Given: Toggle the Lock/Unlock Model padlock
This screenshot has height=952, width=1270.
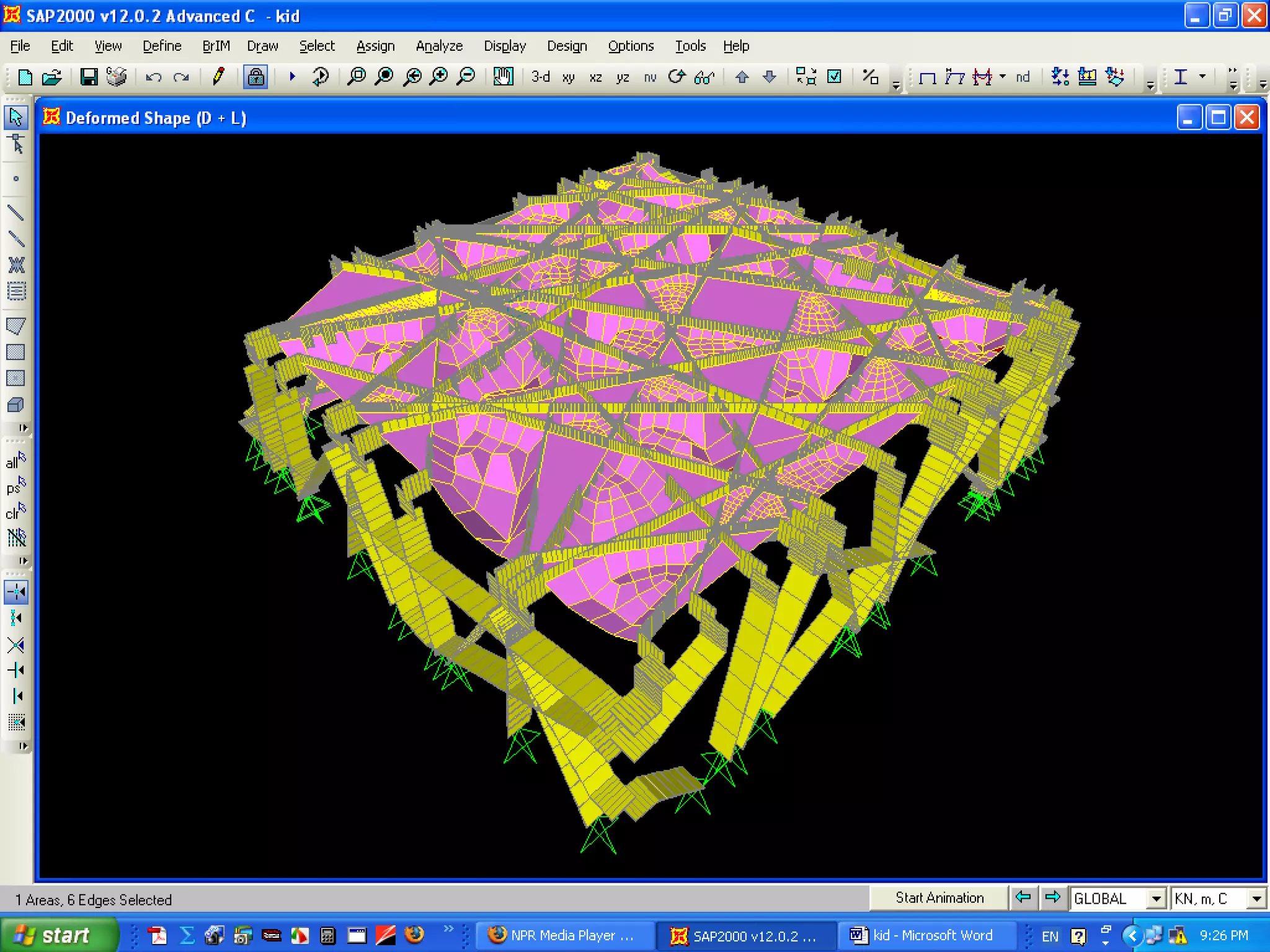Looking at the screenshot, I should 255,77.
